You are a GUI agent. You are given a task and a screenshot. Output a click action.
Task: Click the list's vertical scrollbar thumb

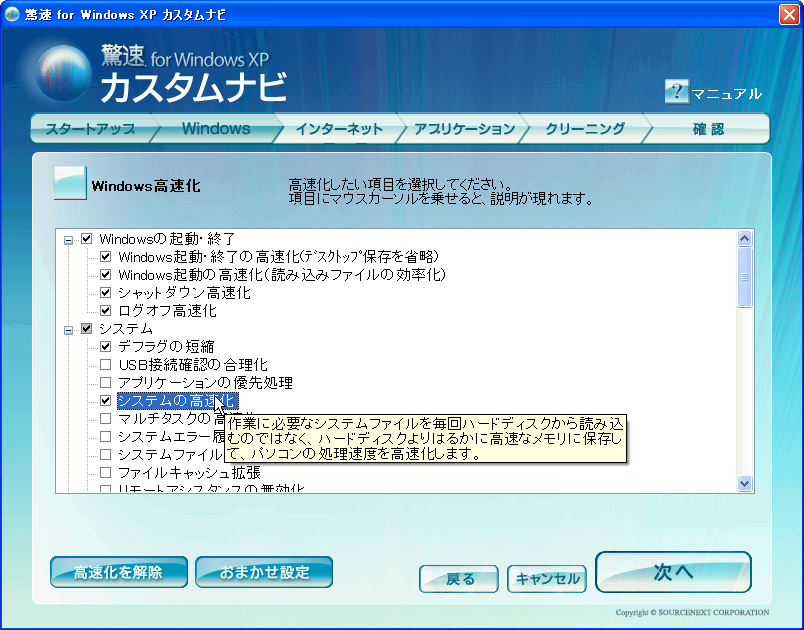pyautogui.click(x=744, y=277)
